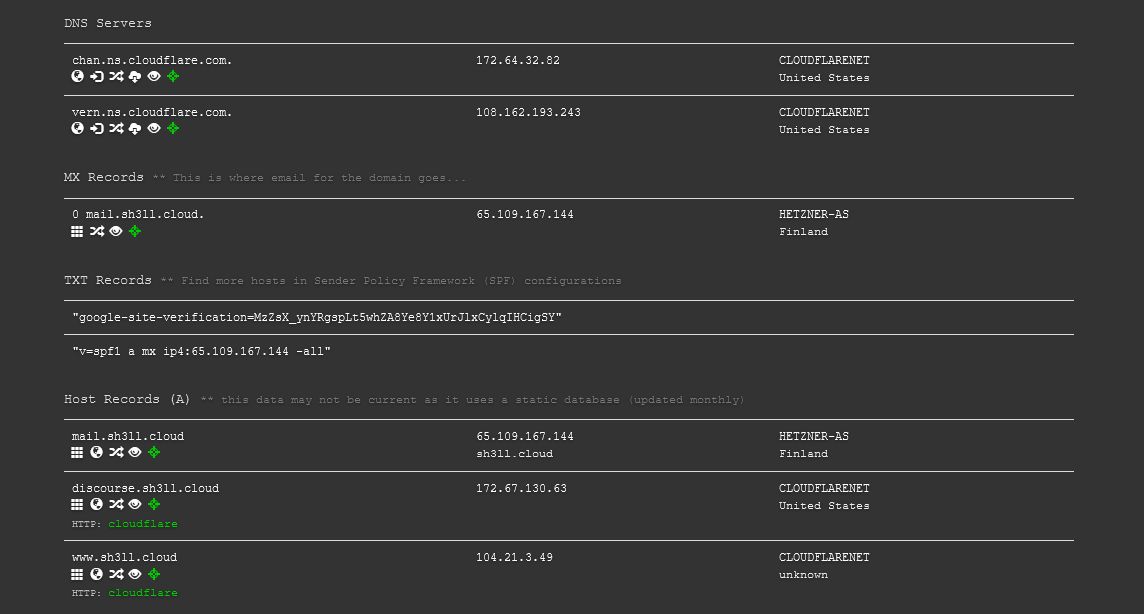
Task: Click shuffle icon for MX mail.sh3ll.cloud.
Action: coord(96,232)
